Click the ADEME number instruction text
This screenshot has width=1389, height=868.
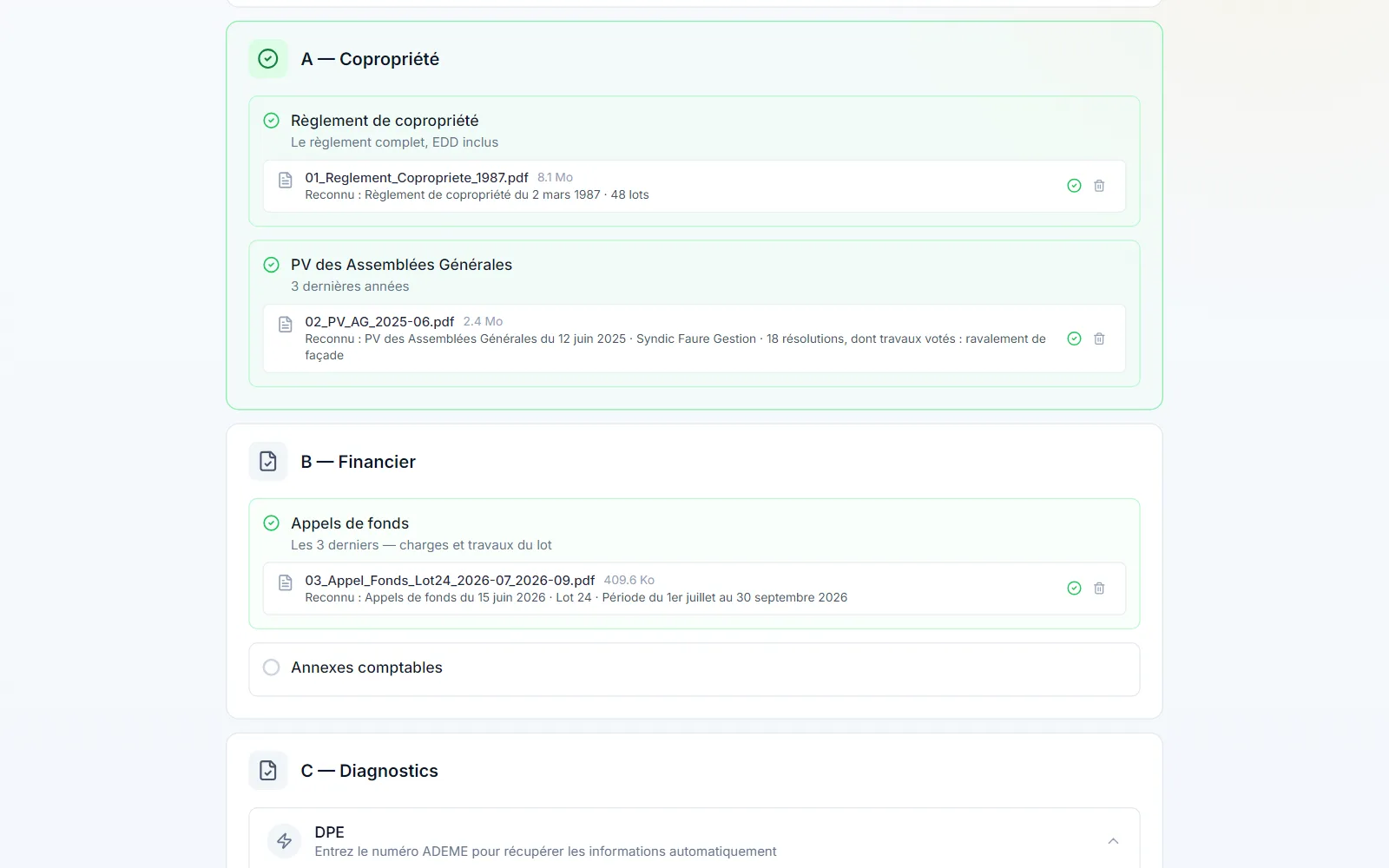[x=545, y=852]
